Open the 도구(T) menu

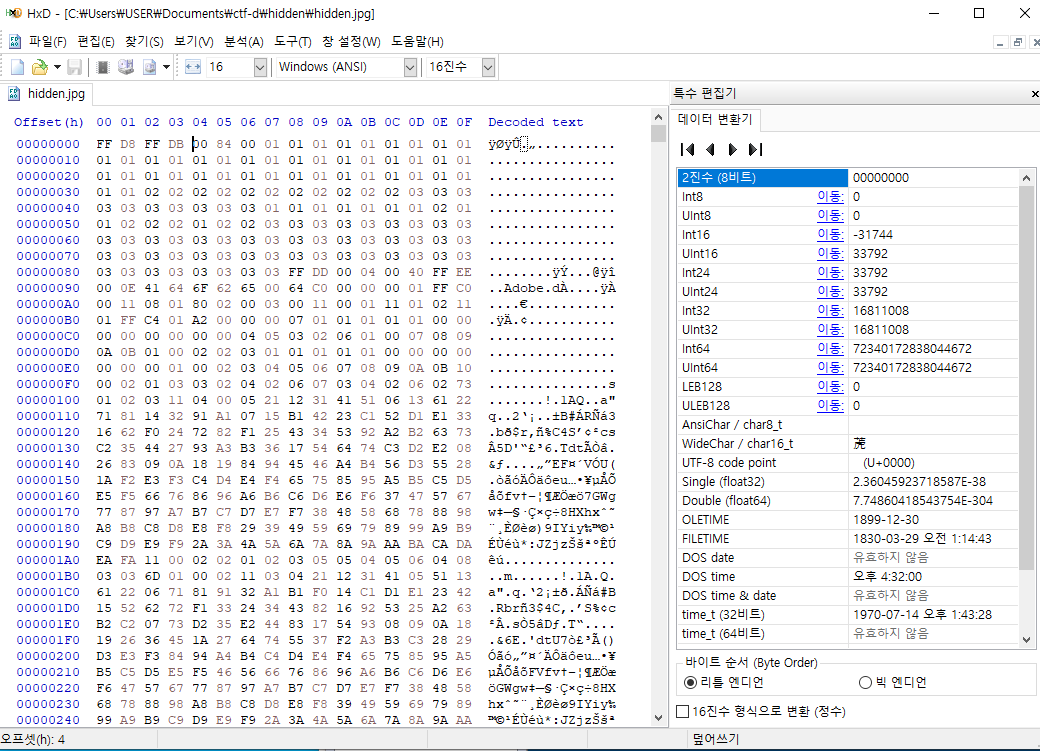click(292, 42)
